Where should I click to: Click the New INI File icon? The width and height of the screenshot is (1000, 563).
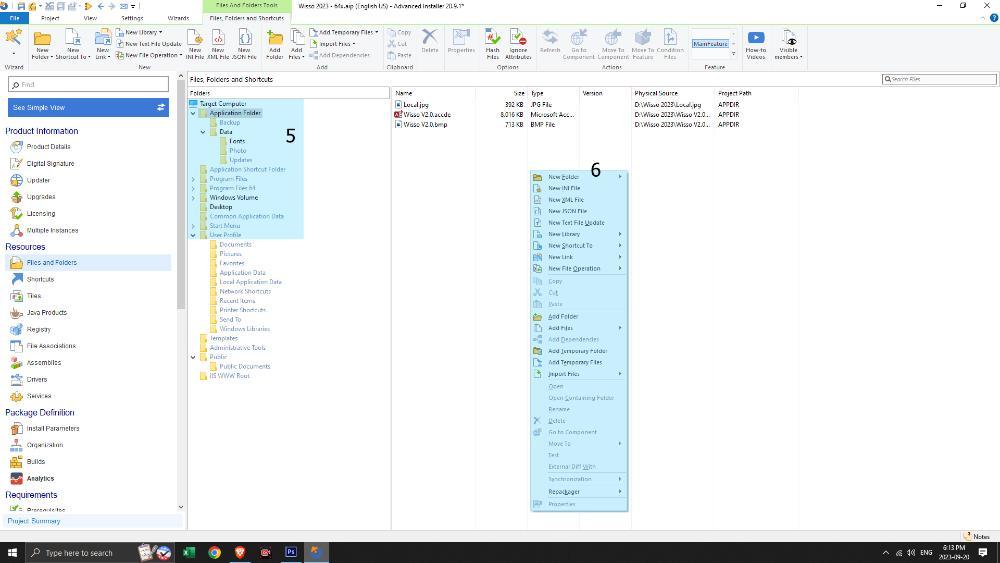195,43
